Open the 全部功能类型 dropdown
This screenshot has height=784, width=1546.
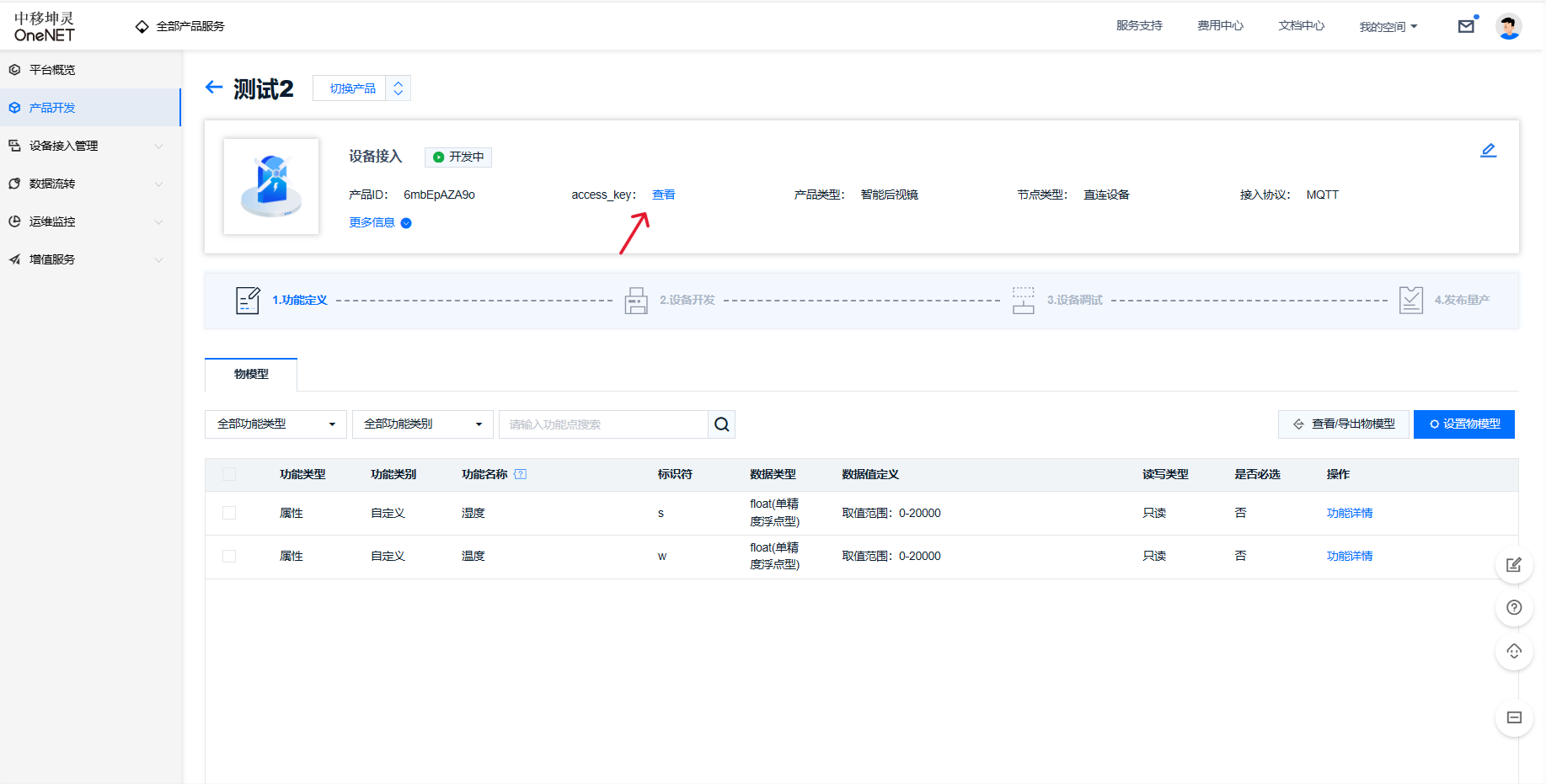click(x=275, y=424)
